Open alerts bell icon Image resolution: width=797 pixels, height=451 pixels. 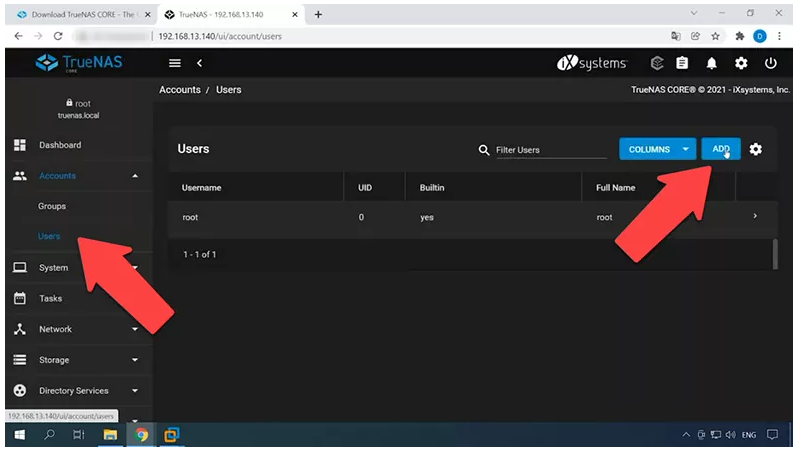(712, 63)
